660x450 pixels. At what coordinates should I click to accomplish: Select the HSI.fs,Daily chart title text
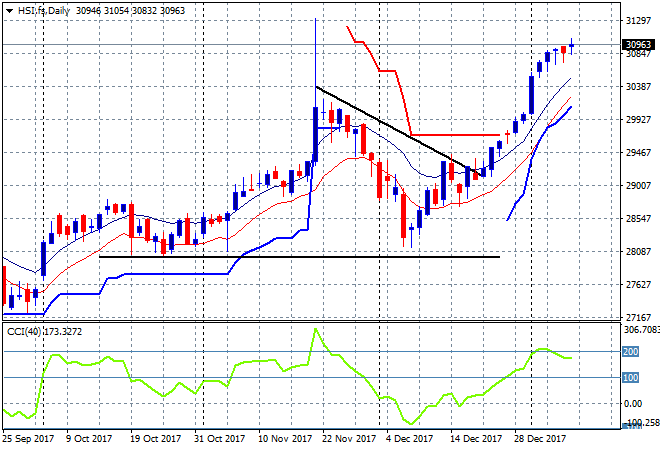(43, 11)
